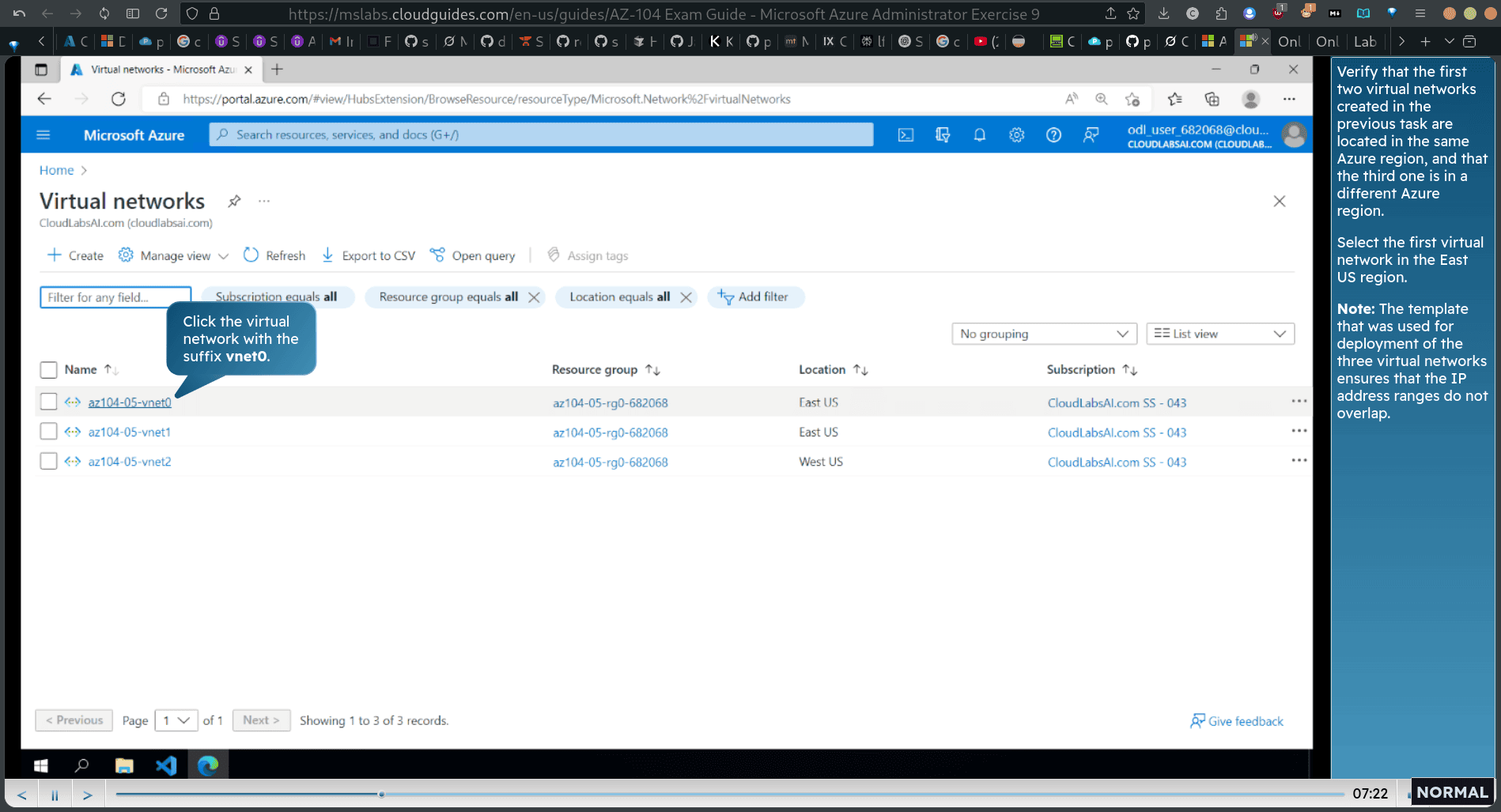Screen dimensions: 1501x812
Task: Reload the Edge browser page
Action: click(x=119, y=99)
